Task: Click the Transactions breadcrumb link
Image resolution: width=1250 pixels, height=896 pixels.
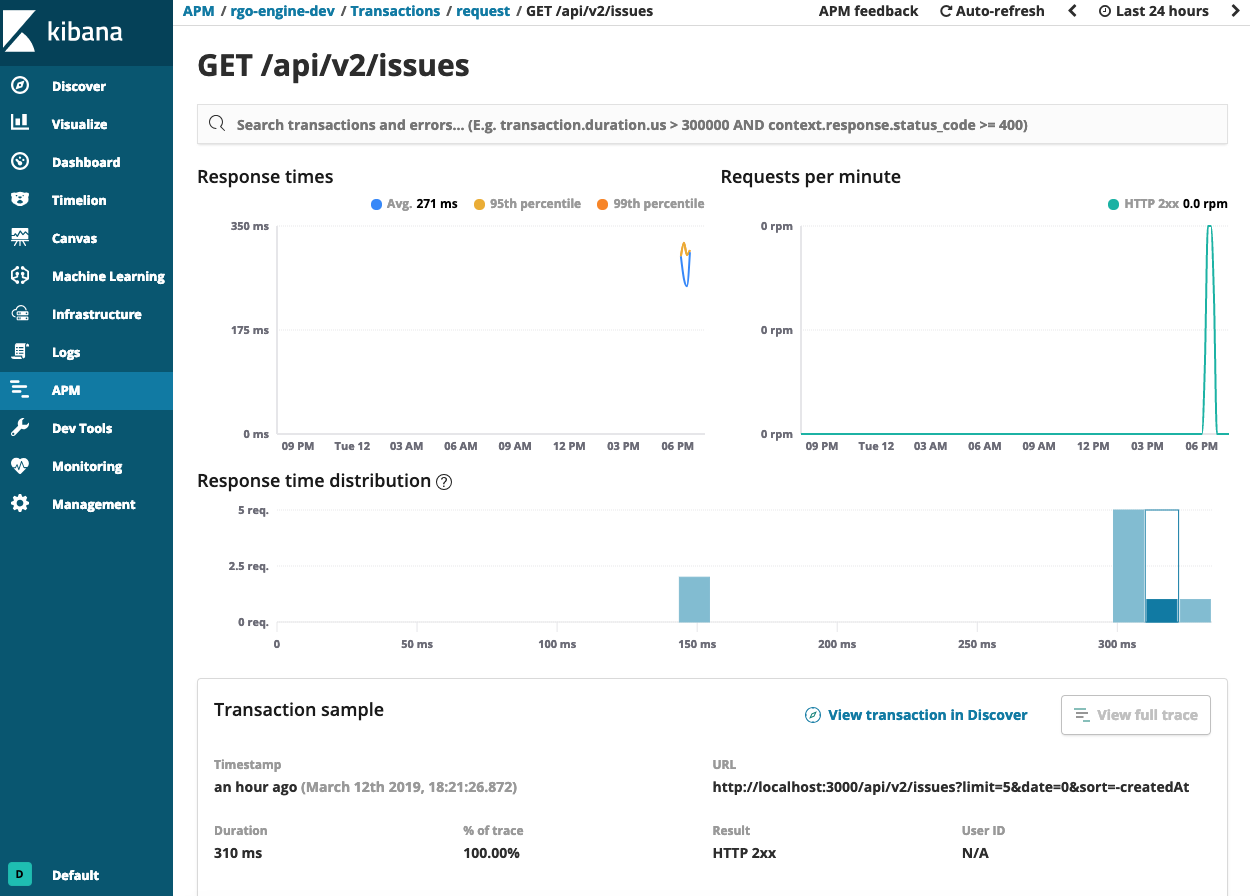Action: coord(395,11)
